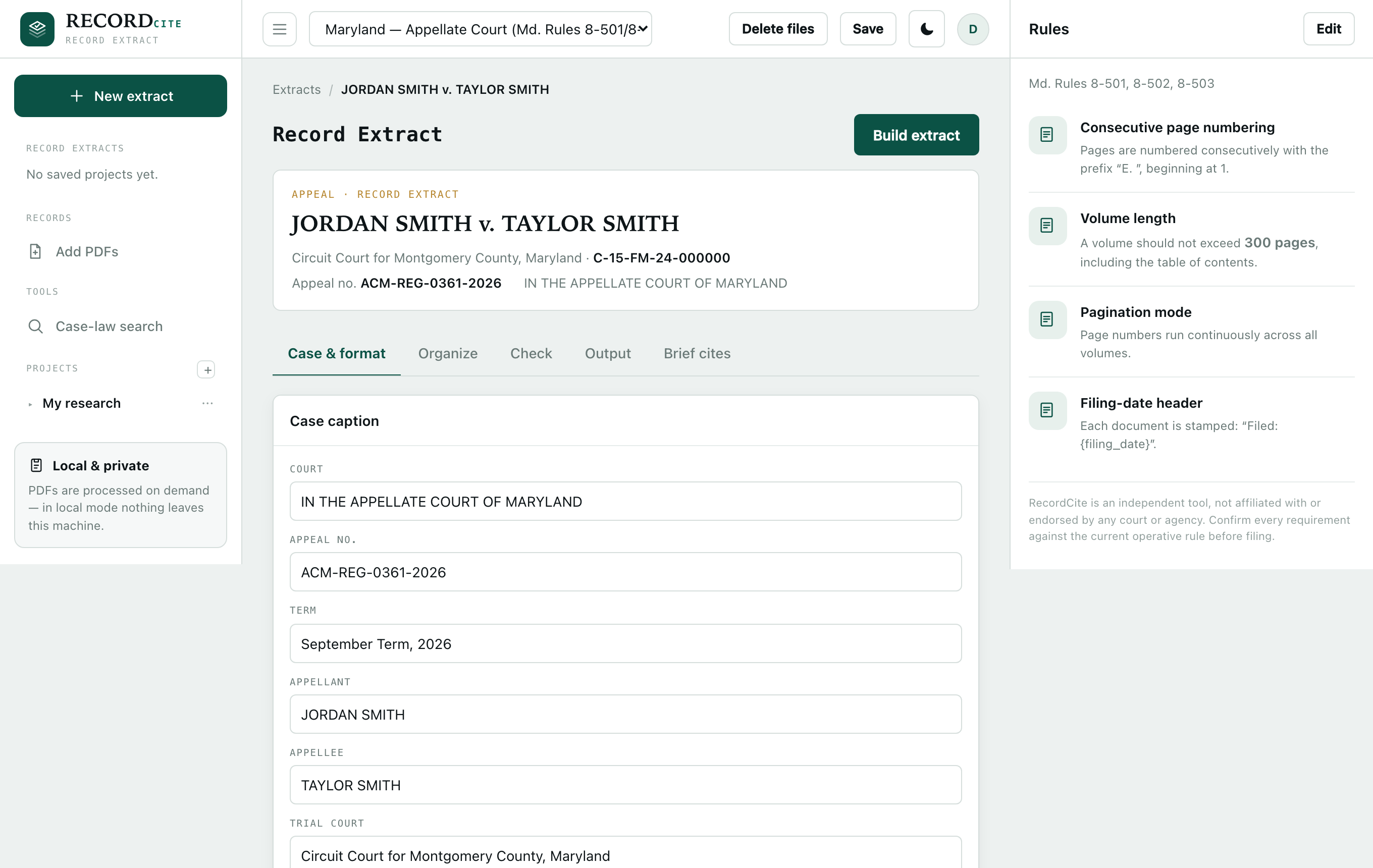
Task: Open the Maryland Appellate Court jurisdiction dropdown
Action: tap(480, 29)
